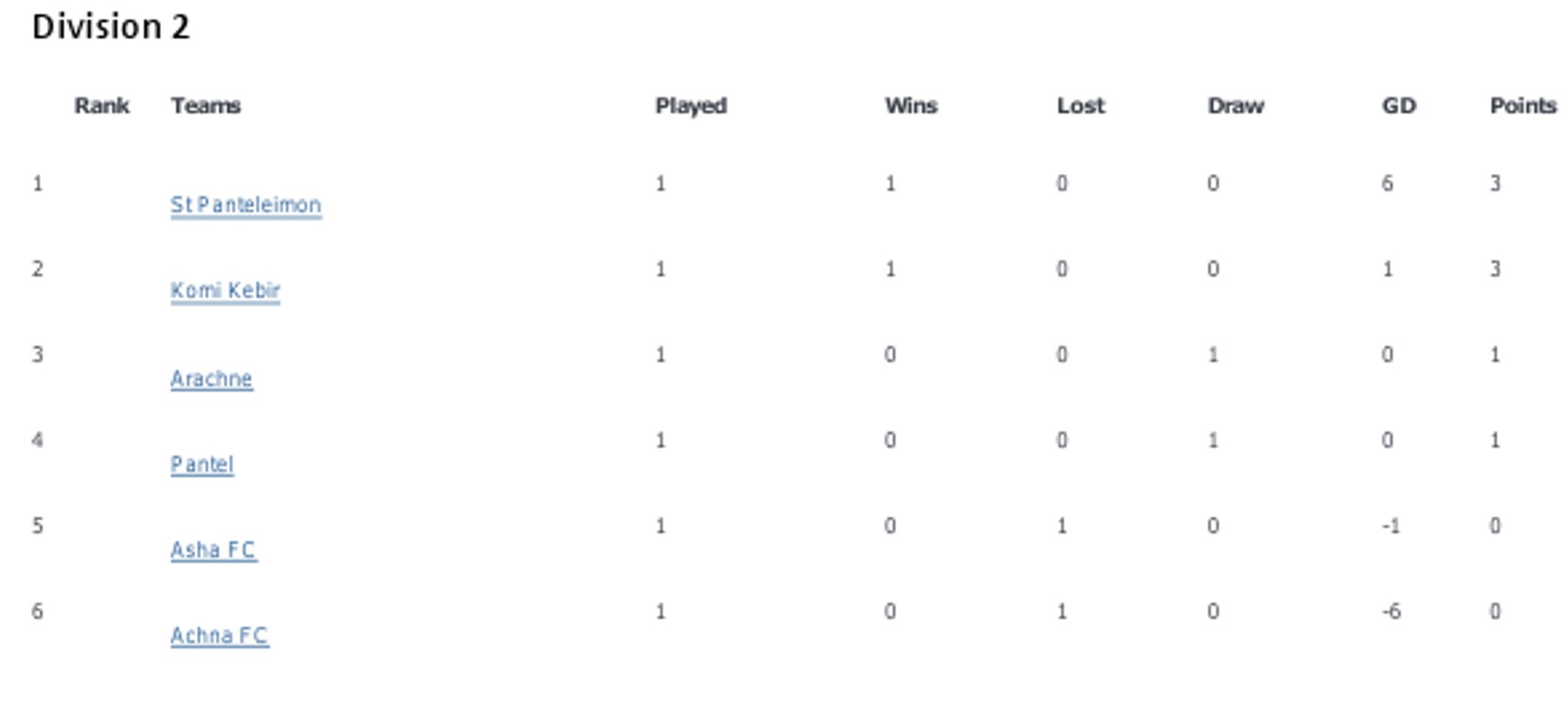The height and width of the screenshot is (710, 1568).
Task: Open the Asha FC team link
Action: tap(213, 549)
